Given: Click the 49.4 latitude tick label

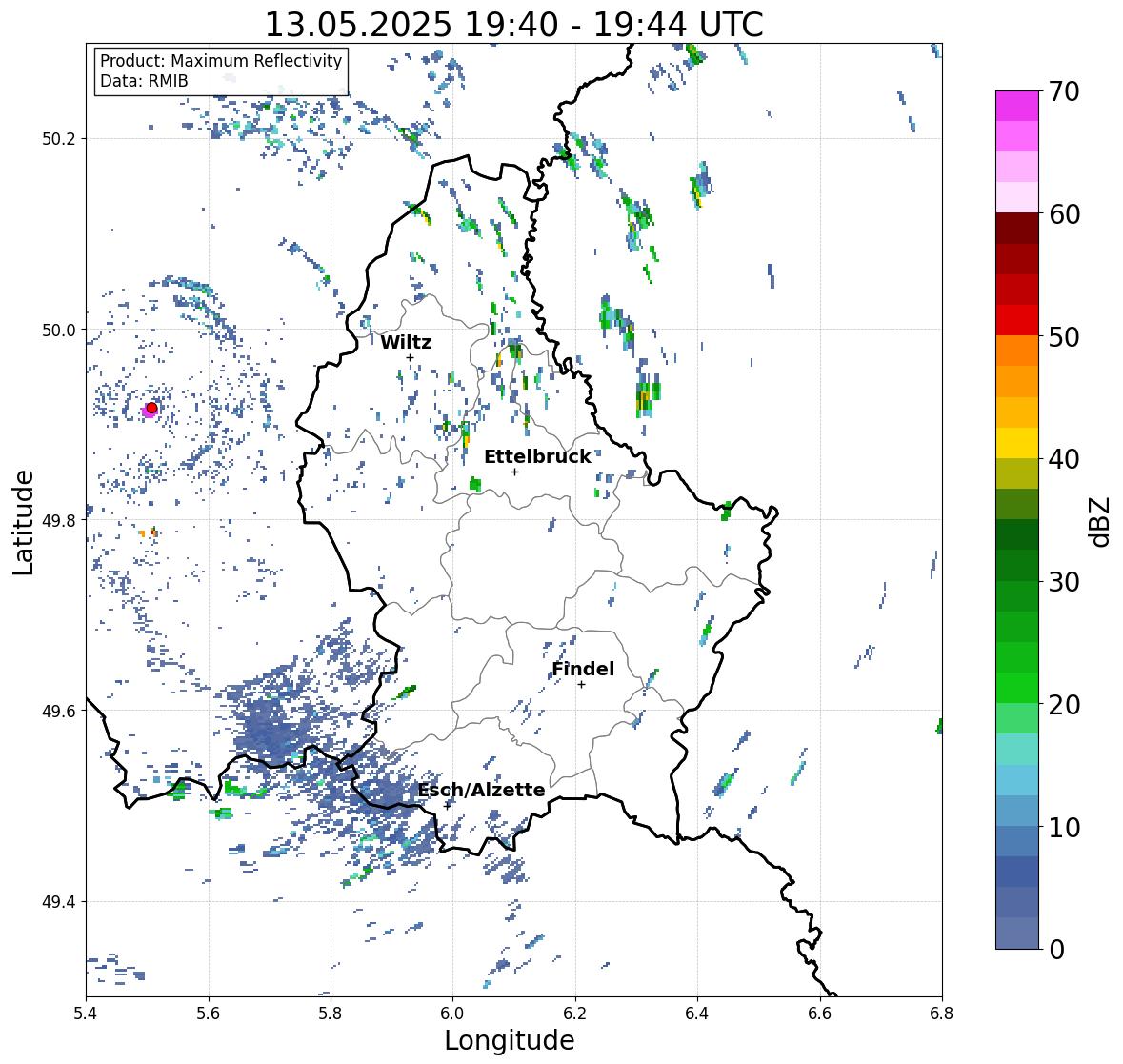Looking at the screenshot, I should (59, 902).
